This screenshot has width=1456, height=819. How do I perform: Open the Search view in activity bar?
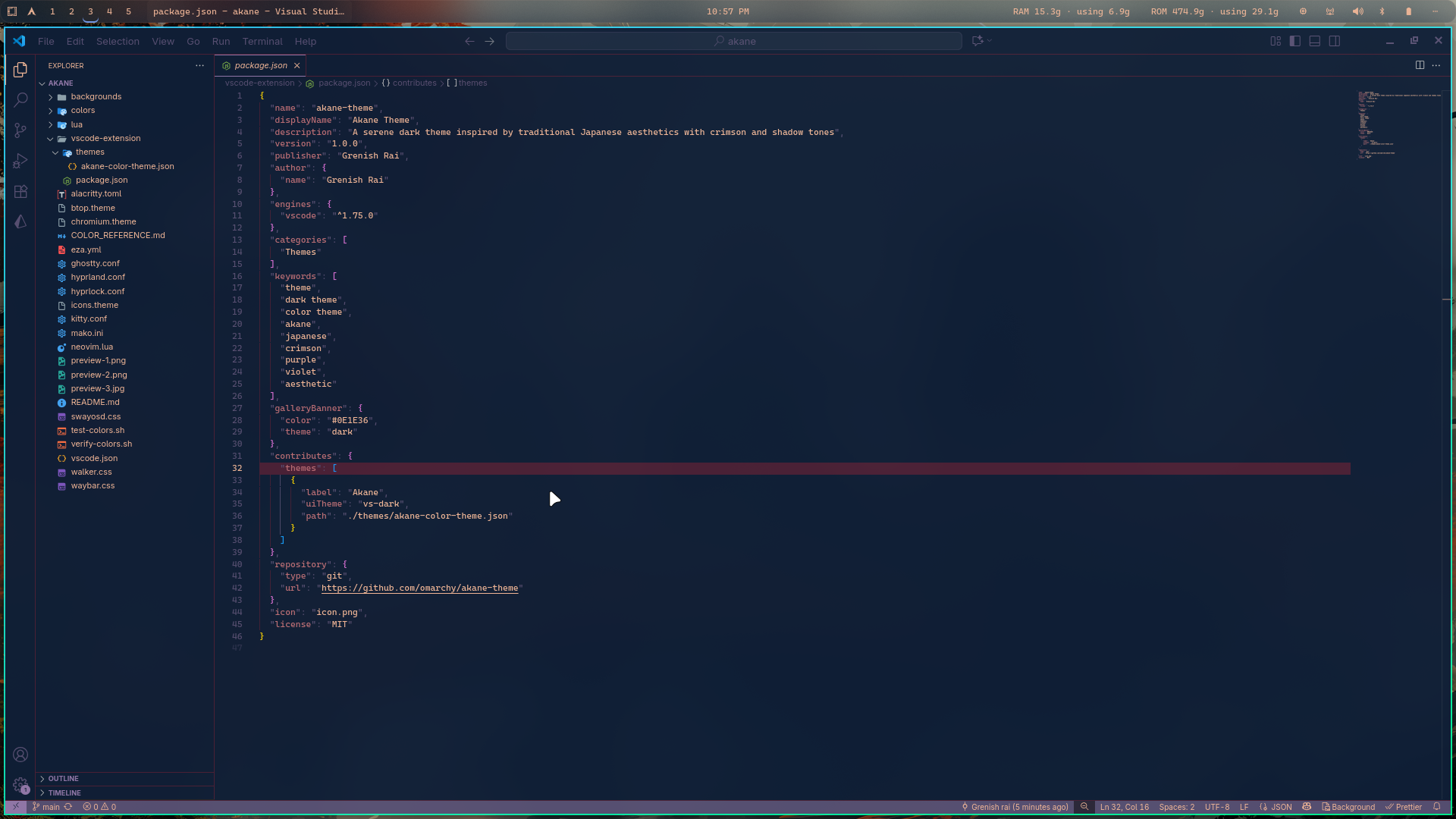[21, 99]
